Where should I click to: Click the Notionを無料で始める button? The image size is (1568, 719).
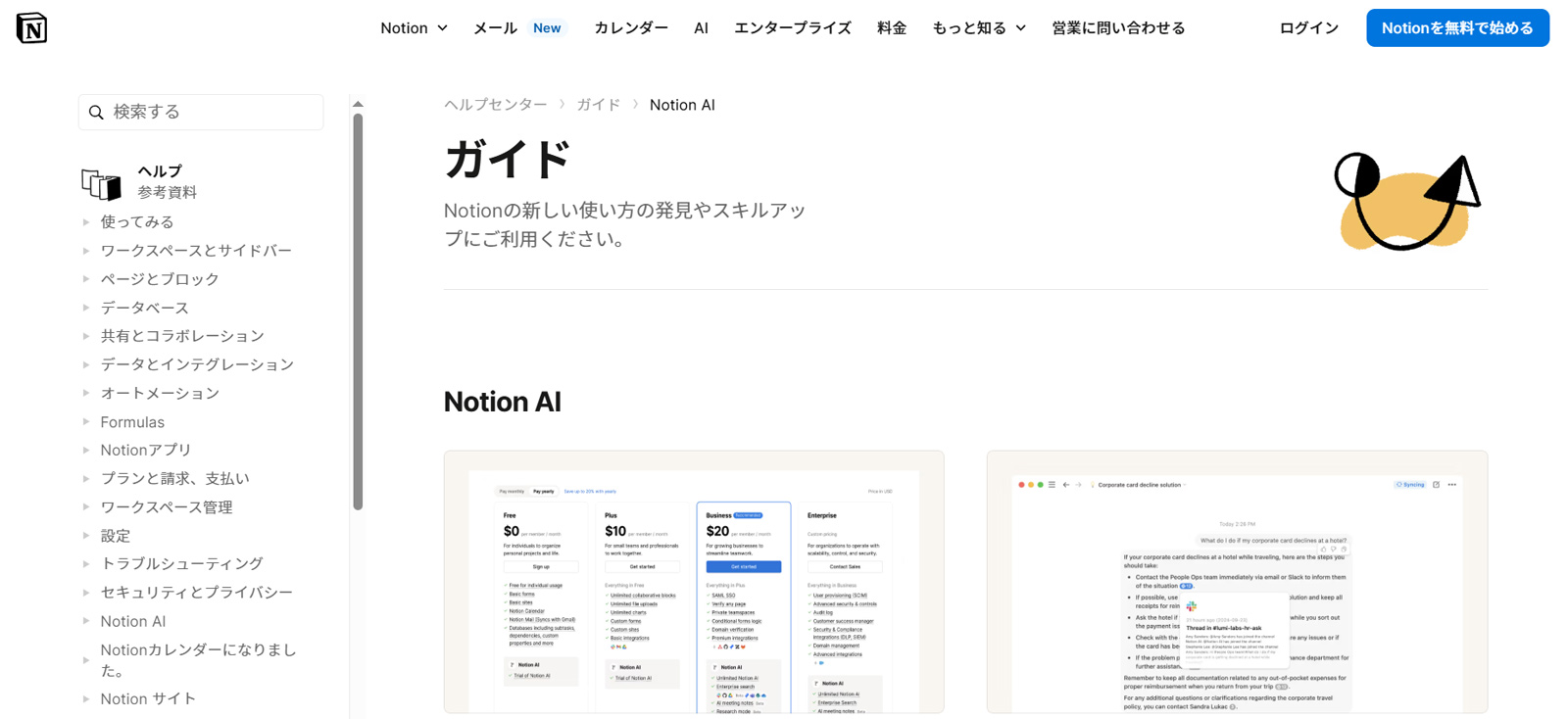pos(1457,28)
